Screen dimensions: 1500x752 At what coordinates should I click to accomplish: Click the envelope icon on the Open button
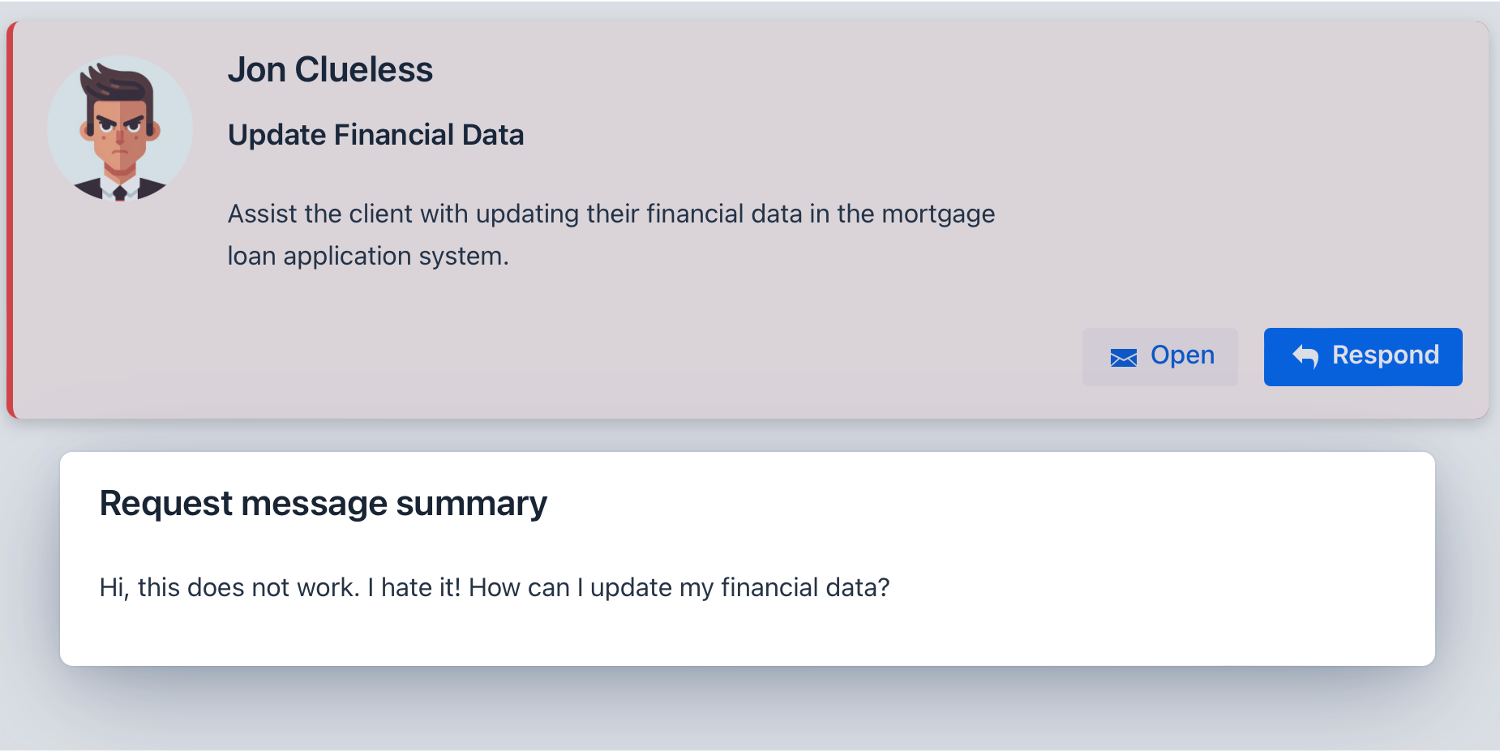tap(1124, 358)
